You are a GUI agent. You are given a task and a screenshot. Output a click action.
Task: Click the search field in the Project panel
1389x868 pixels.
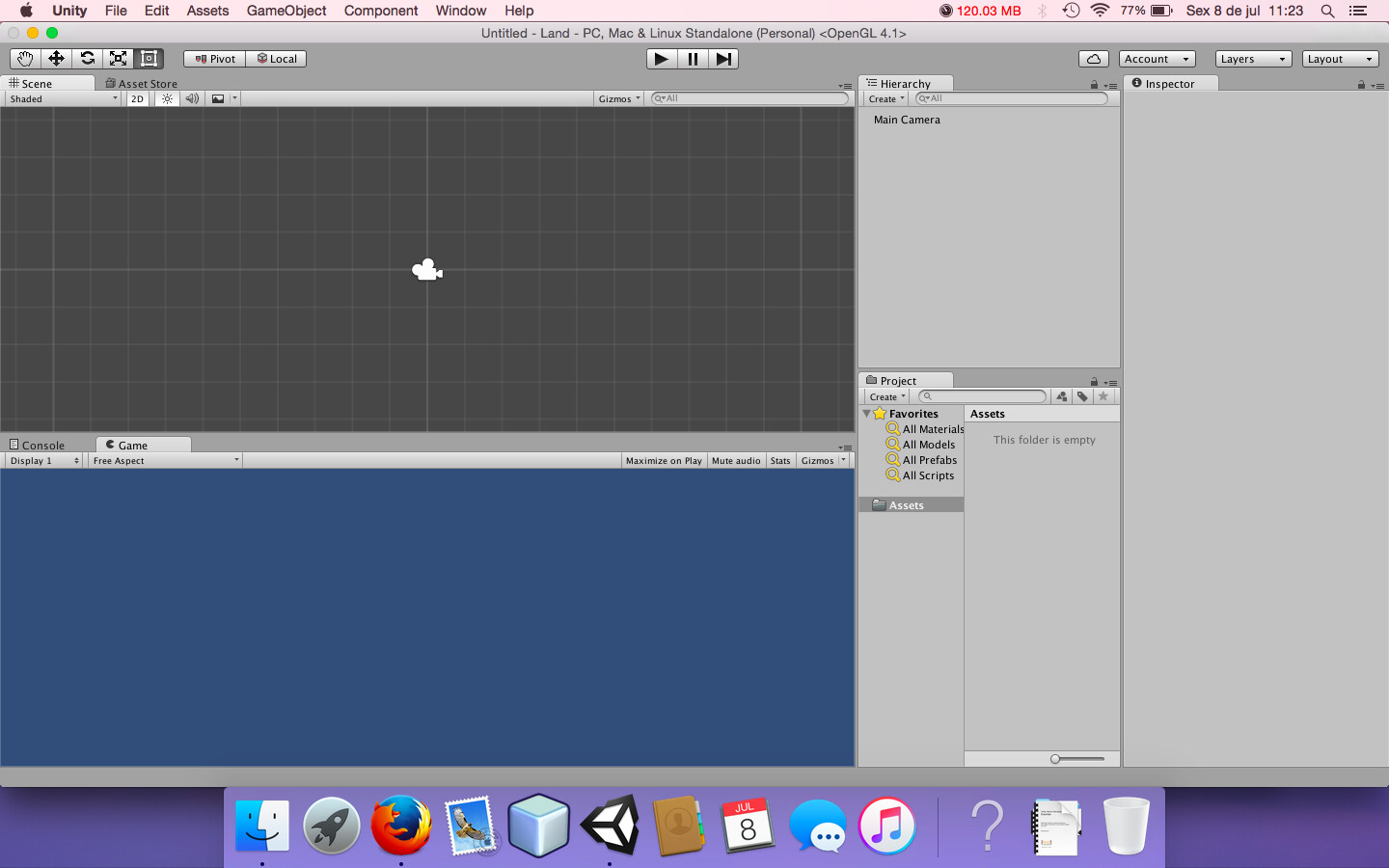[x=982, y=395]
